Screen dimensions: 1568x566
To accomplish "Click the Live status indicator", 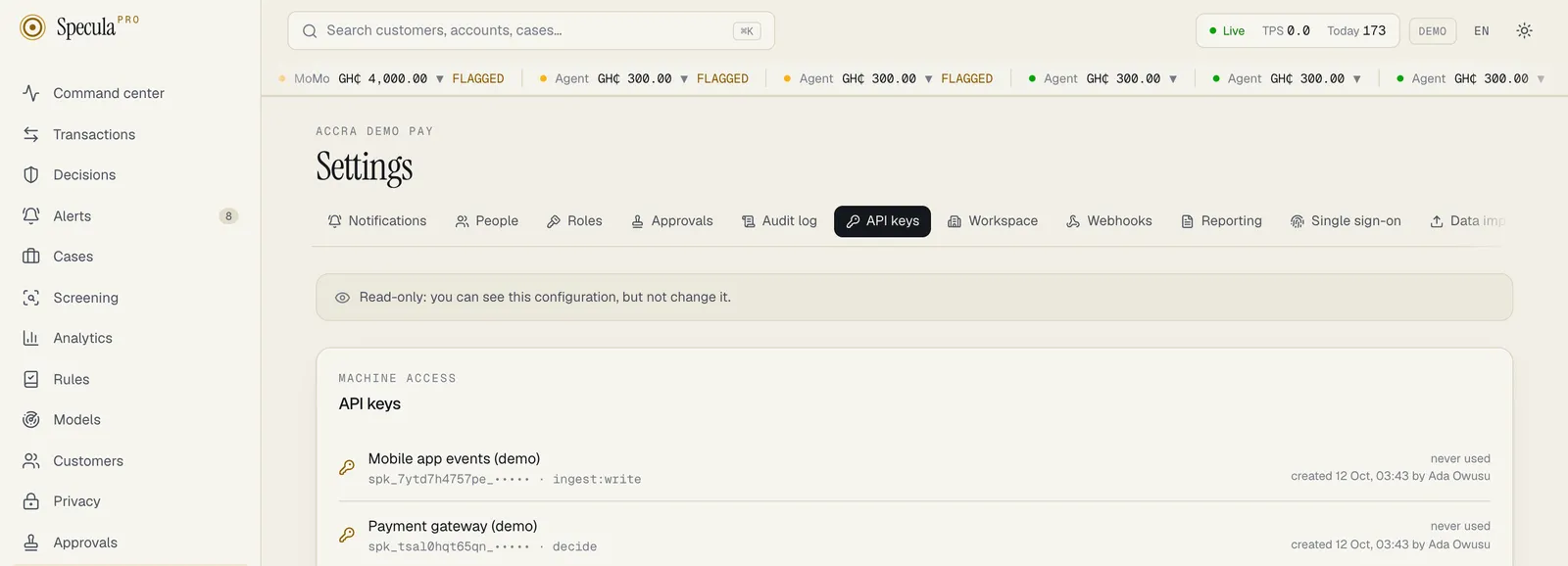I will [x=1226, y=31].
